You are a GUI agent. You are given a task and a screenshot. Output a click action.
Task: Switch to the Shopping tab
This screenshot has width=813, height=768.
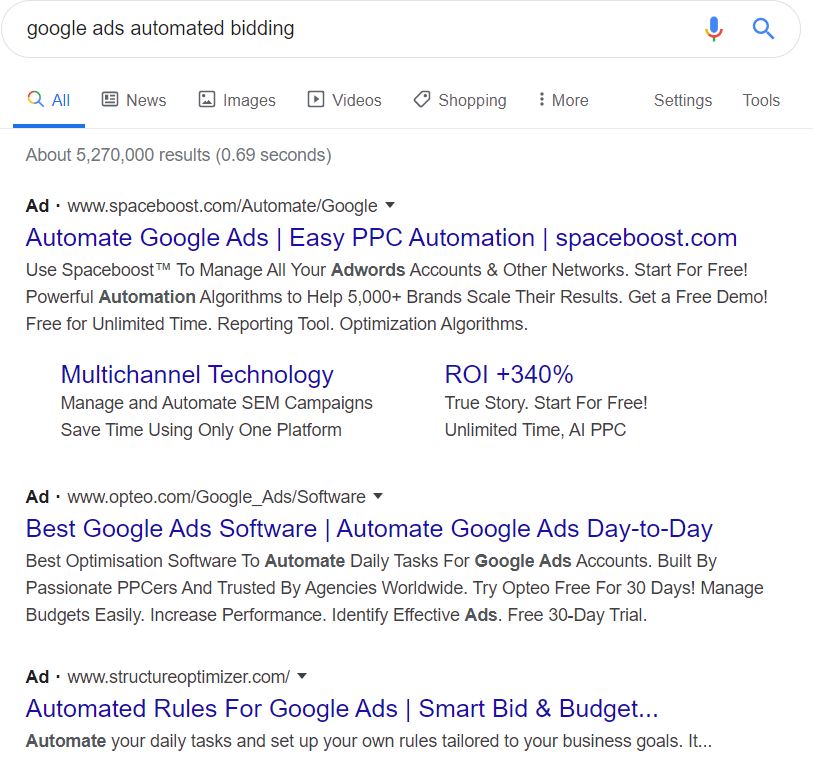(470, 99)
